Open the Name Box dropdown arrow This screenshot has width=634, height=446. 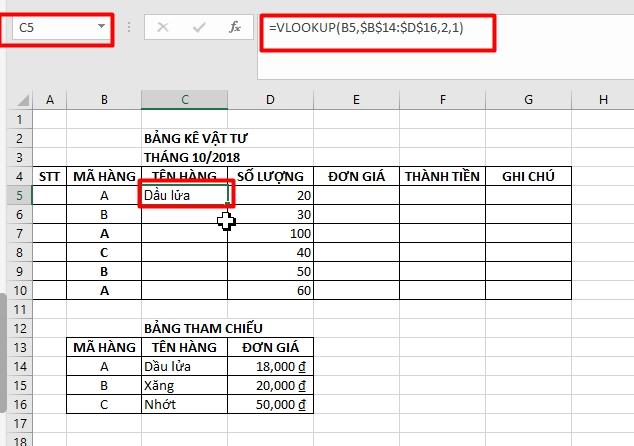101,27
